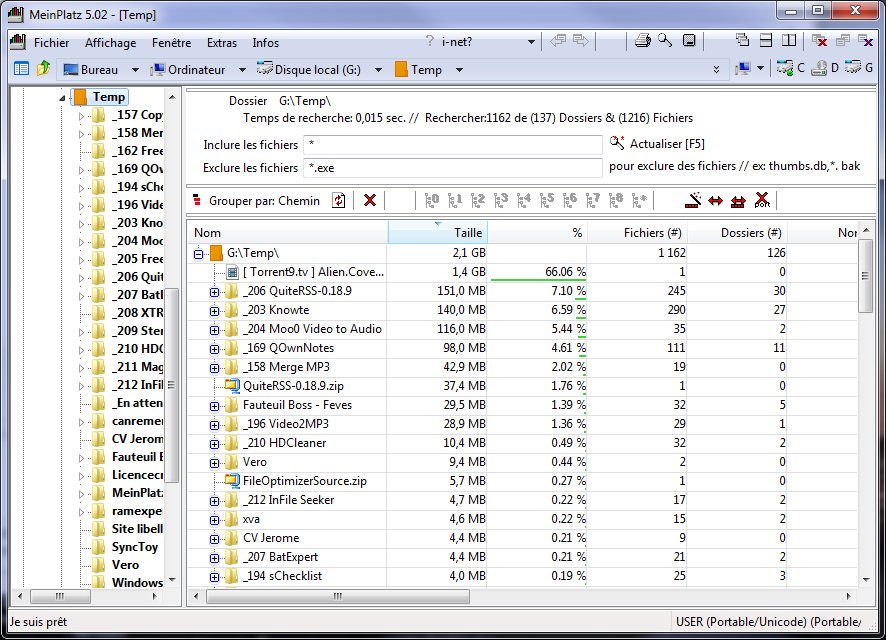Image resolution: width=886 pixels, height=640 pixels.
Task: Toggle the folder tree panel icon
Action: coord(21,69)
